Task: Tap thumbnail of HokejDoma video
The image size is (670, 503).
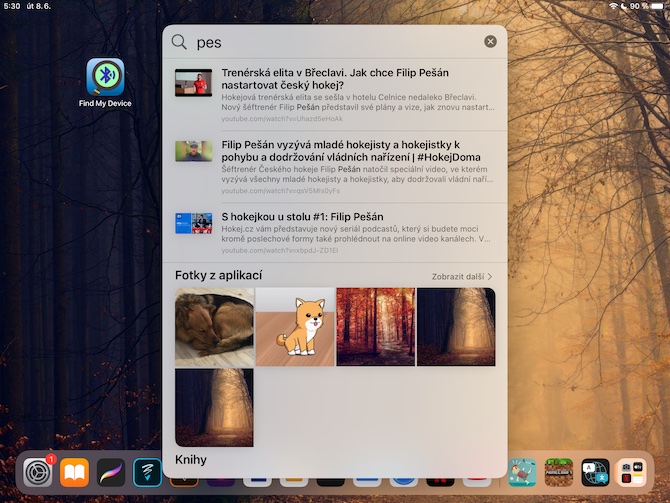Action: coord(194,151)
